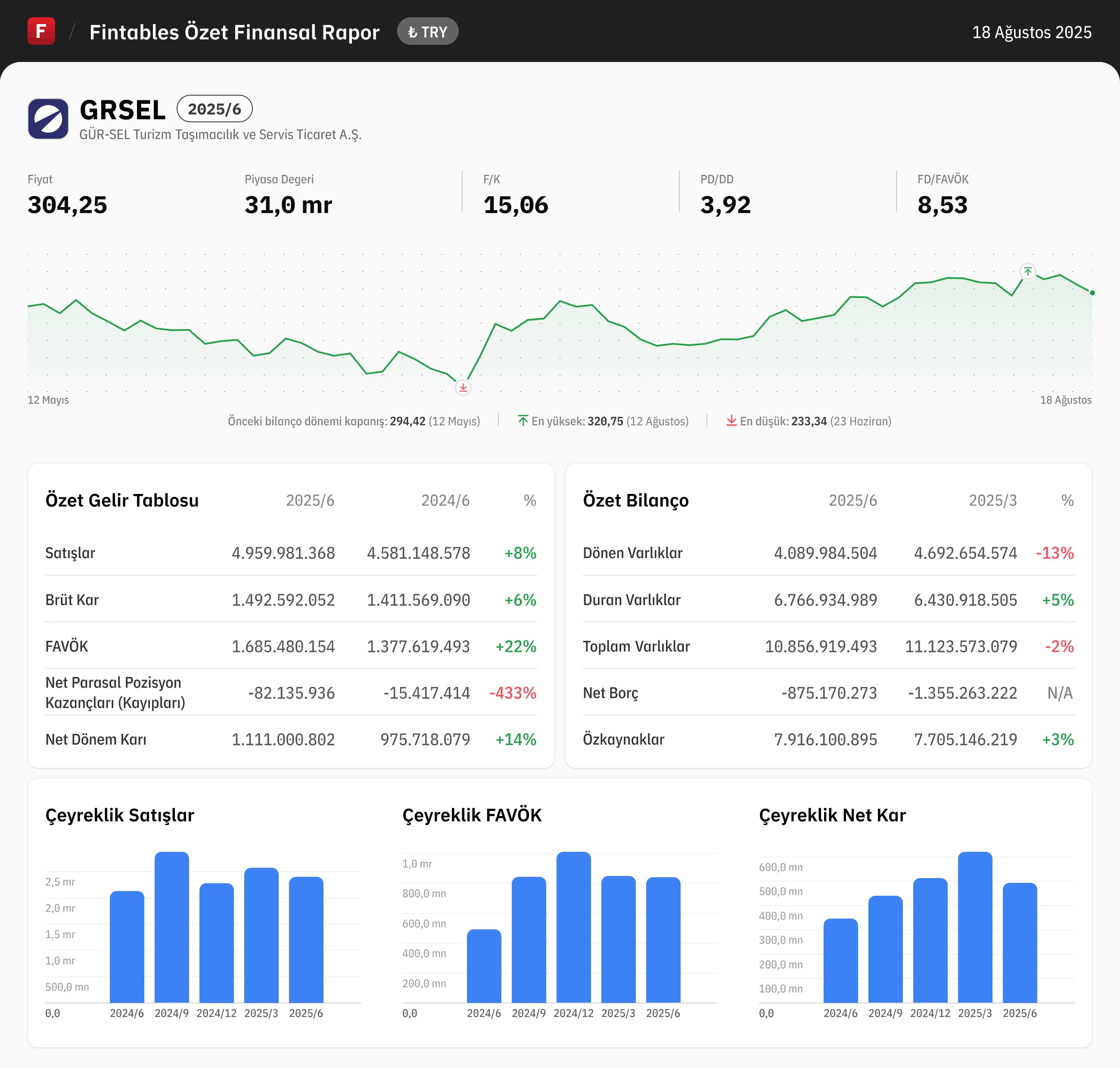
Task: Click the red Fintables F logo
Action: [x=41, y=31]
